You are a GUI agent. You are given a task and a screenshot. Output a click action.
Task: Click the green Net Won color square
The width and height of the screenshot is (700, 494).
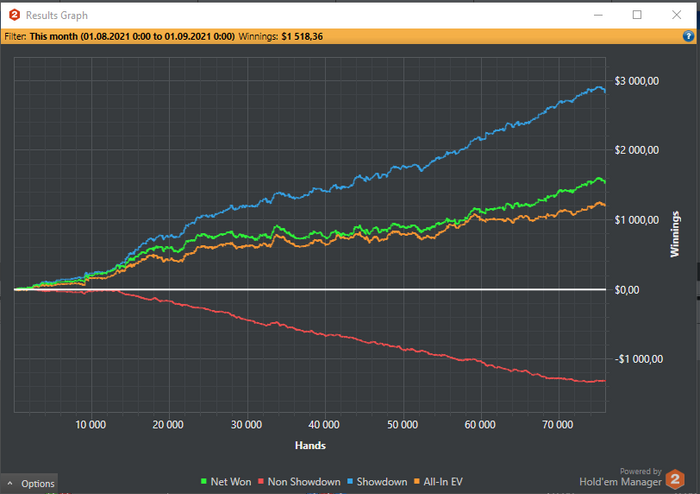(204, 482)
